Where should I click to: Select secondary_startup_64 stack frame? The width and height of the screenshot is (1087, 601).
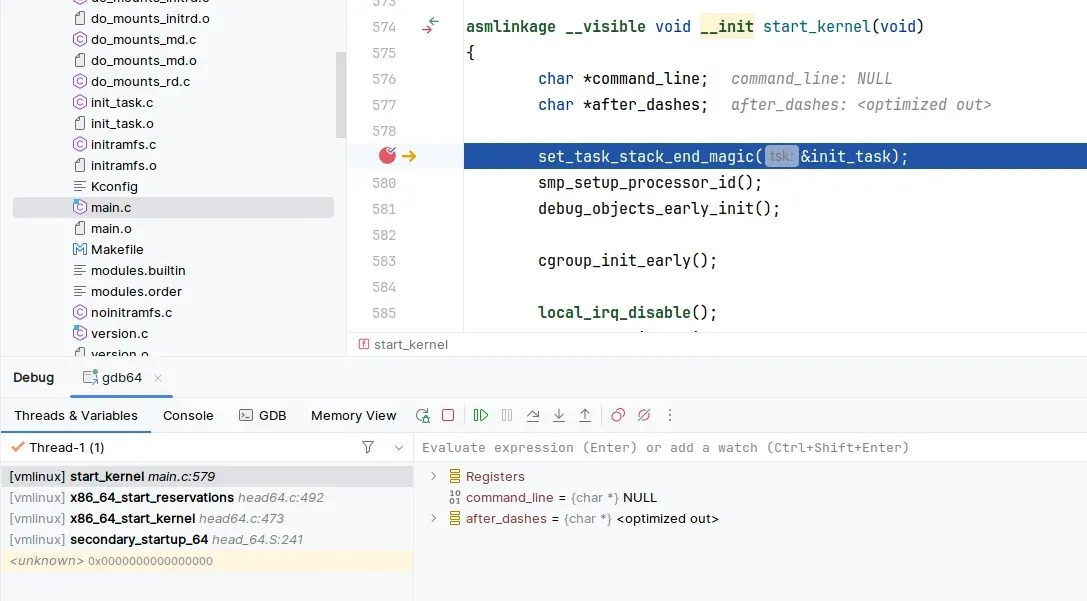point(207,539)
